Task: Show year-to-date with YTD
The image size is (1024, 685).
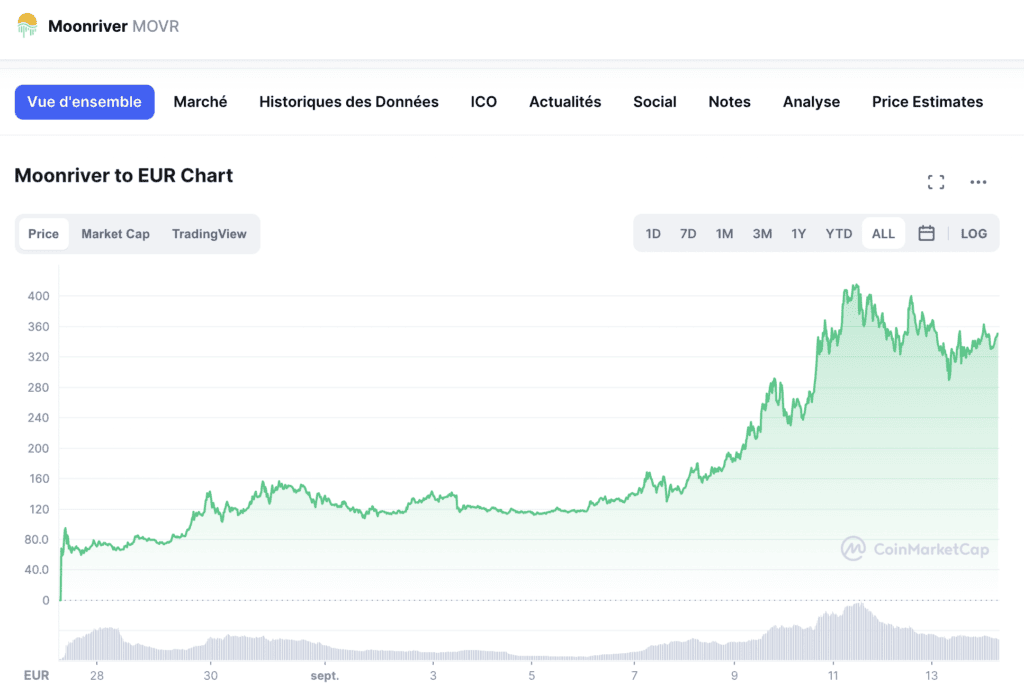Action: click(839, 234)
